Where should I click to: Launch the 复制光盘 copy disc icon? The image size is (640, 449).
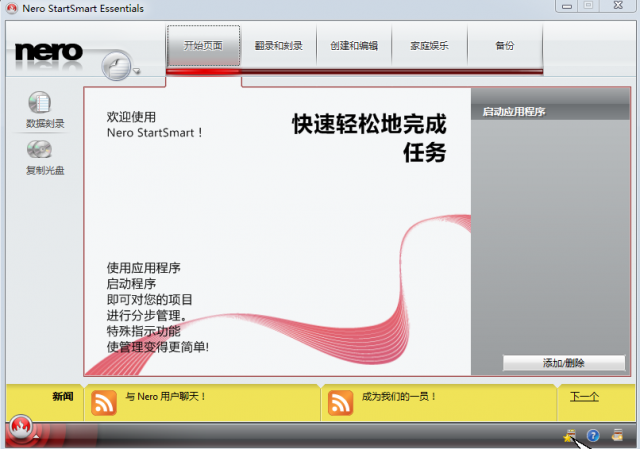click(40, 149)
